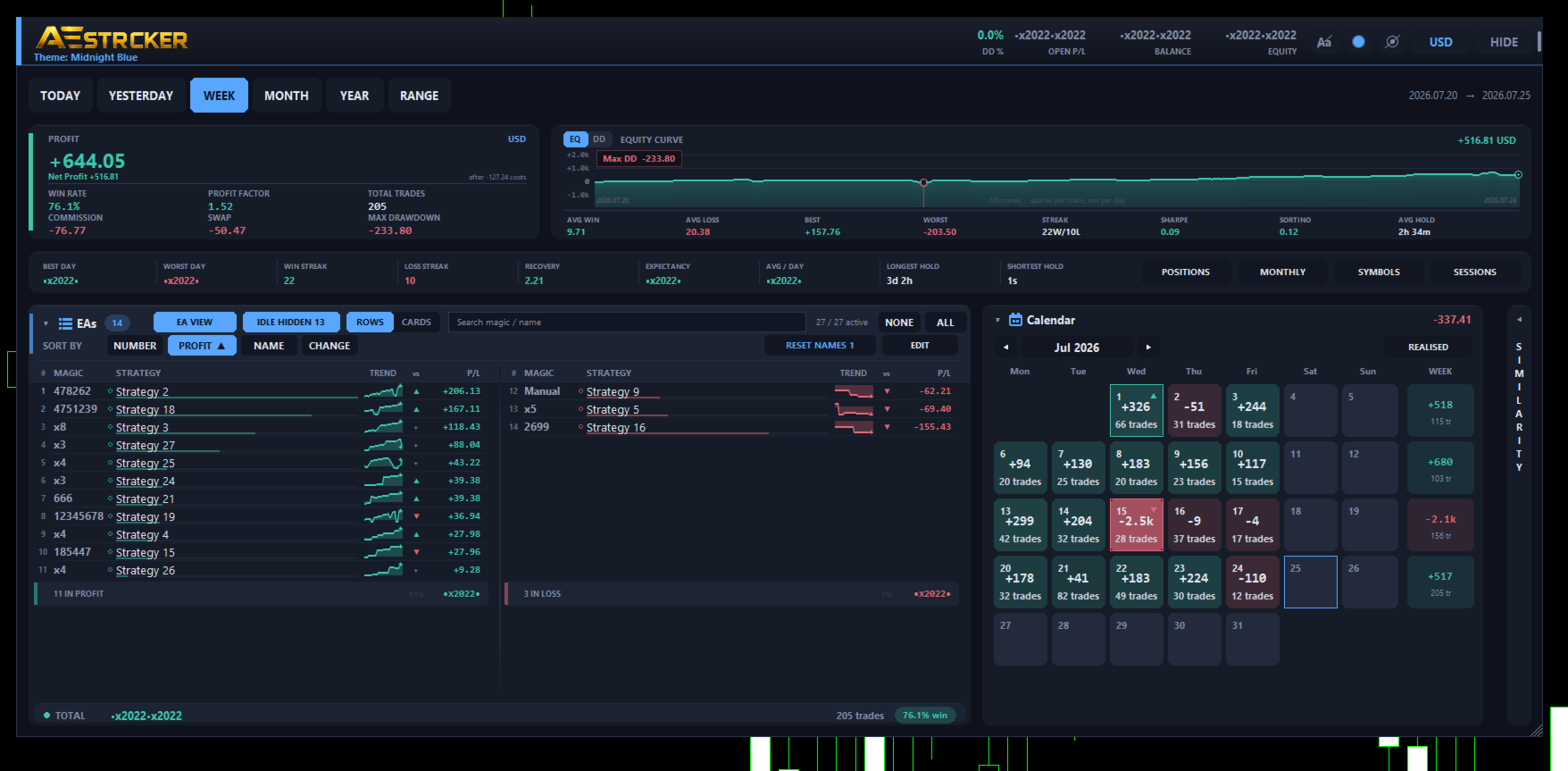Click weekly total +680 cell

click(x=1440, y=468)
